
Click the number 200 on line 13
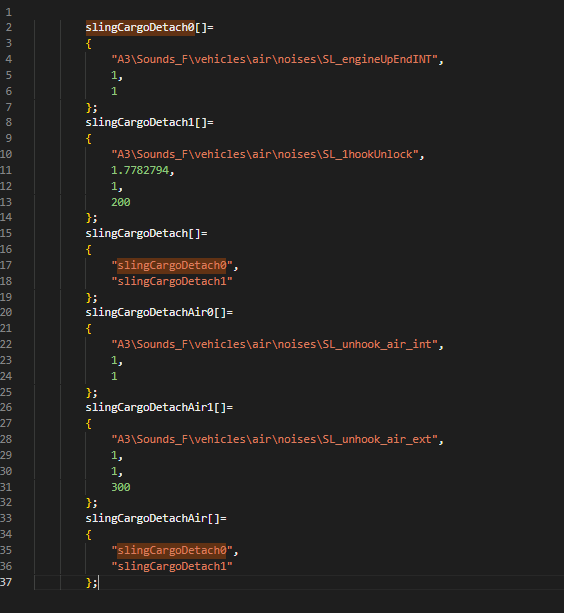pyautogui.click(x=121, y=202)
